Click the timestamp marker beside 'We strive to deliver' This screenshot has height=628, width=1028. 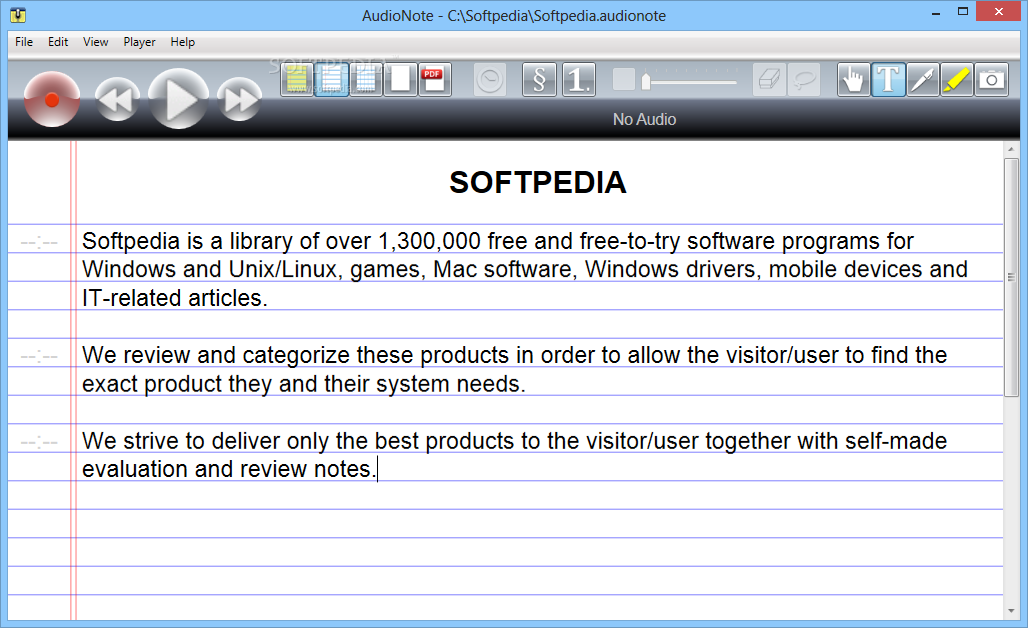[x=39, y=442]
